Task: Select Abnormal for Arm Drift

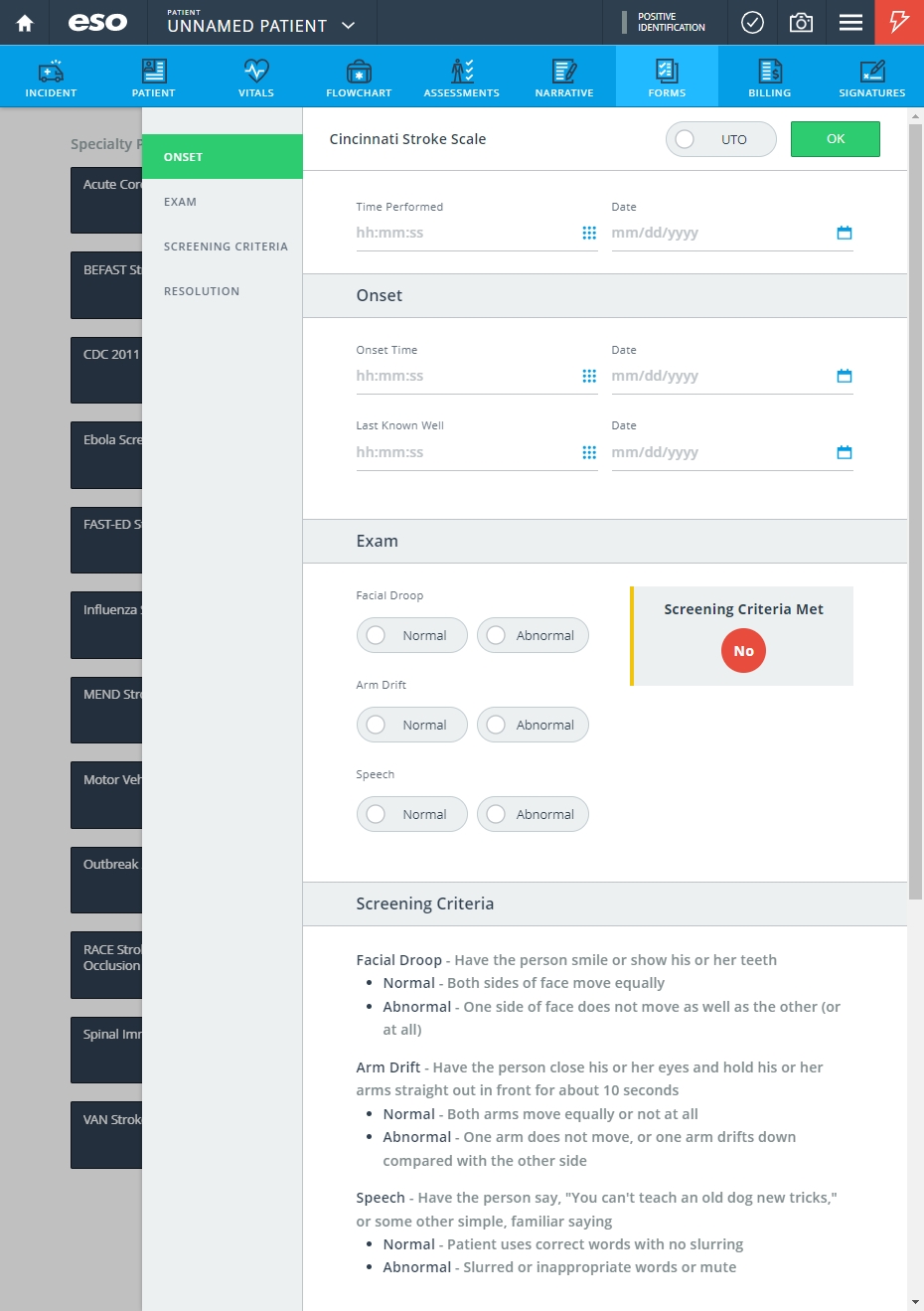Action: pos(533,725)
